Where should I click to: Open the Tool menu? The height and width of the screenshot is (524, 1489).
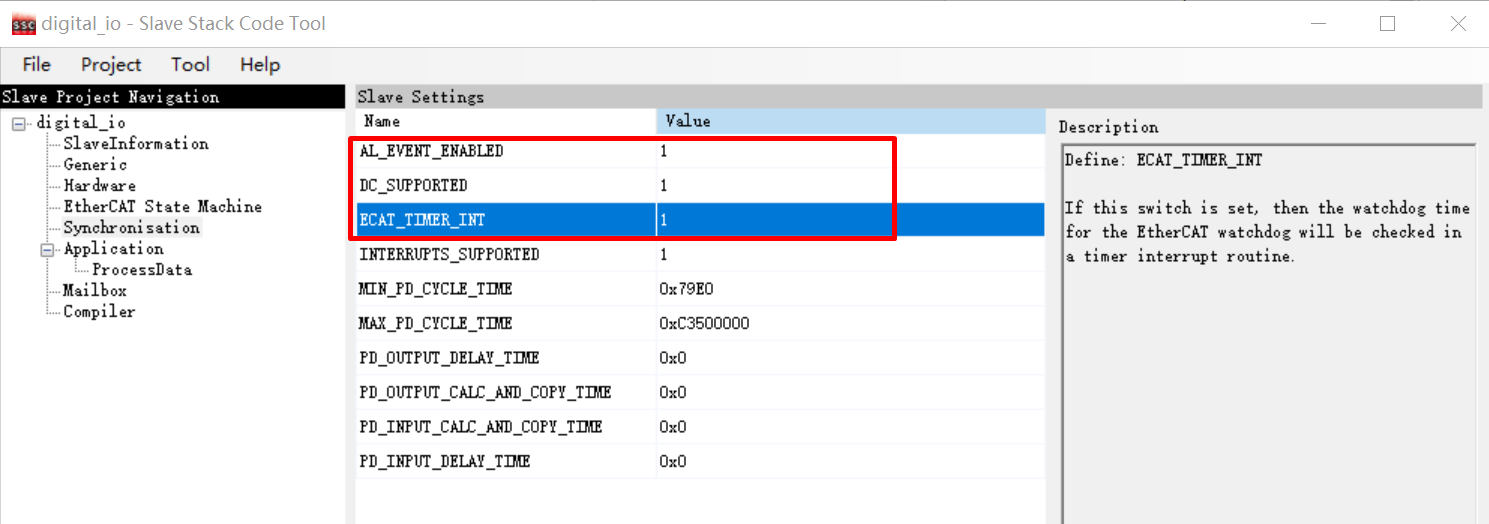tap(190, 64)
